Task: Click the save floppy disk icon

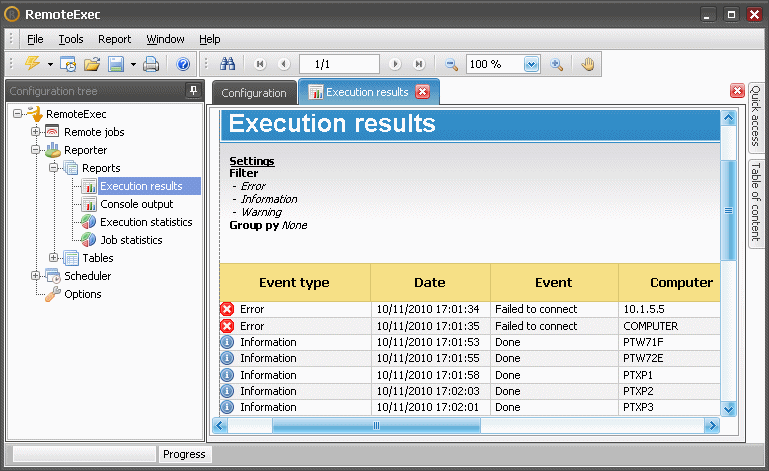Action: point(116,64)
